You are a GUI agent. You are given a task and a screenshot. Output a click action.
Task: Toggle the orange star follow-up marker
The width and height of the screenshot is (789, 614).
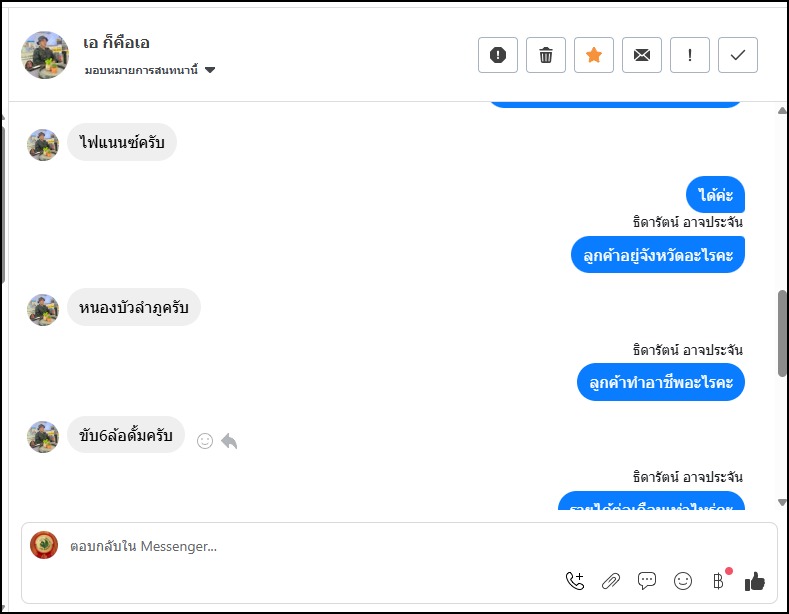tap(593, 55)
